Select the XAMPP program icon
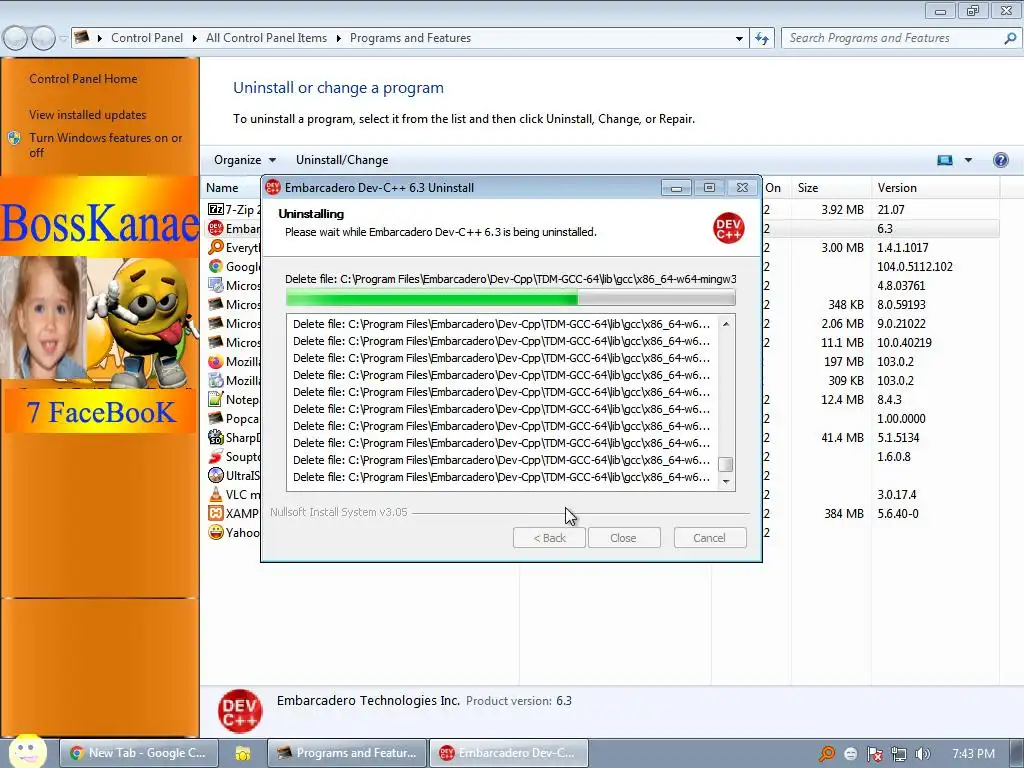This screenshot has height=768, width=1024. click(x=216, y=513)
